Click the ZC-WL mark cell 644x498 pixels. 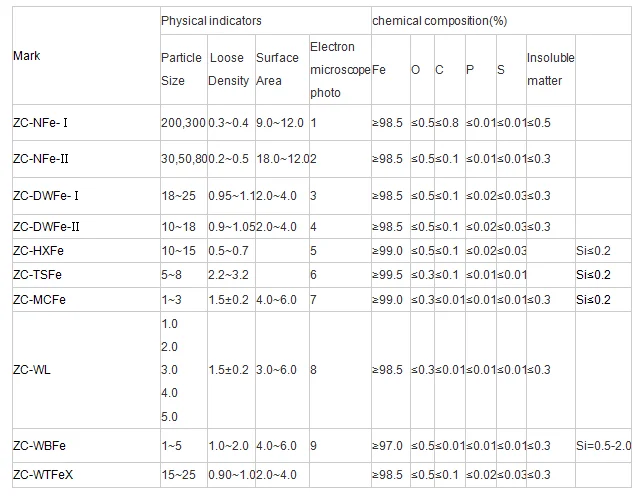pos(33,370)
